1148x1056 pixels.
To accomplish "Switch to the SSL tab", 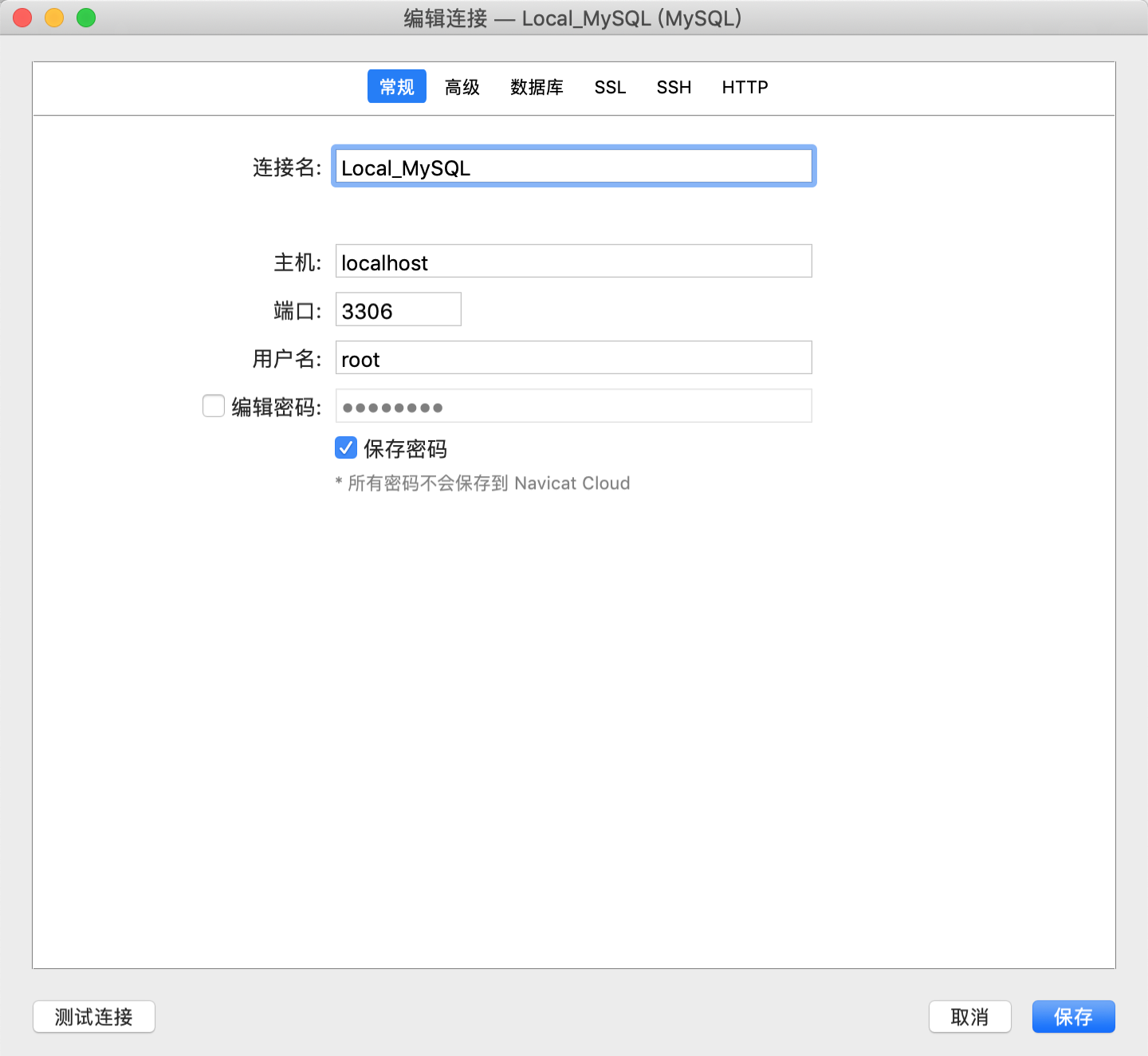I will coord(610,87).
